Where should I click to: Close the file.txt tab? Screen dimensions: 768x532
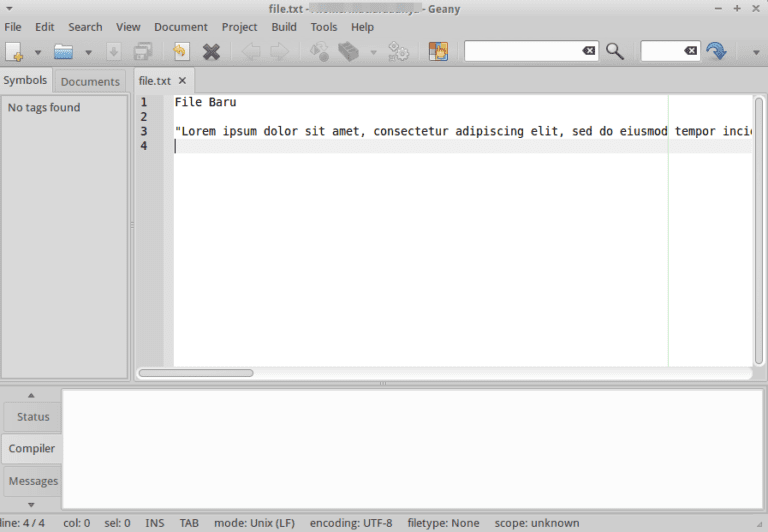182,80
